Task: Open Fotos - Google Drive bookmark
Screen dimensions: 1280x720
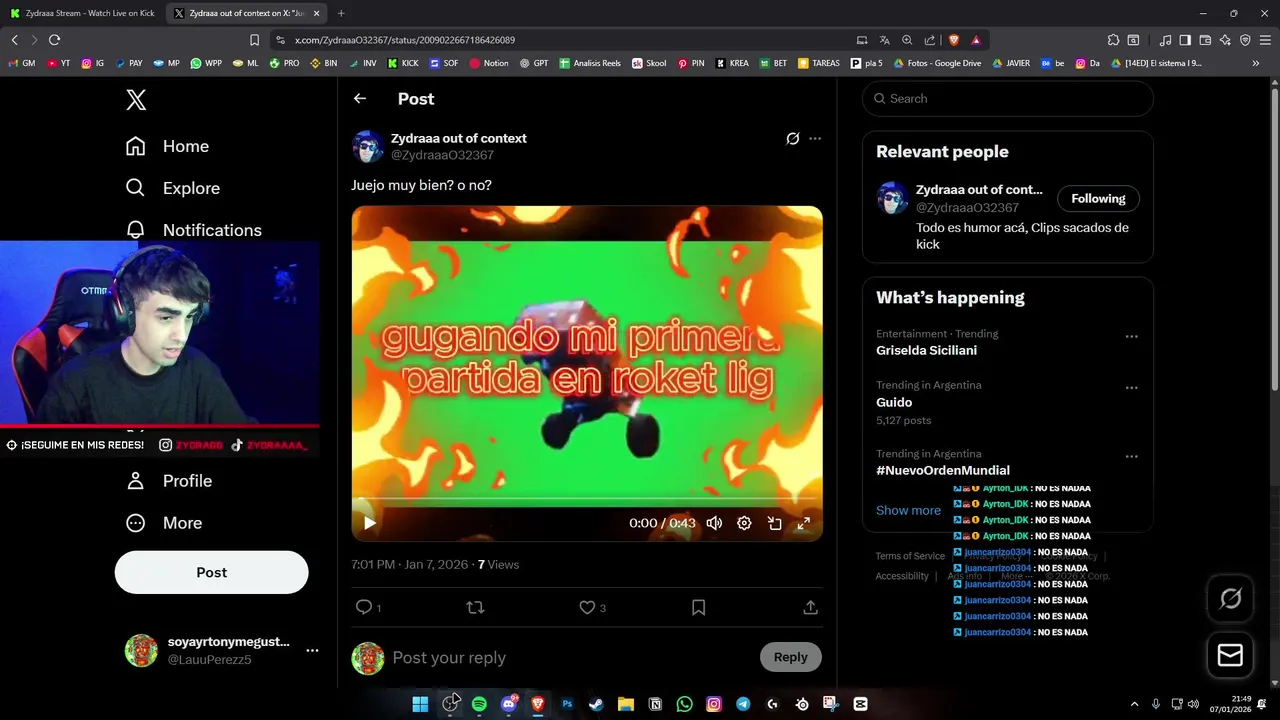Action: coord(937,63)
